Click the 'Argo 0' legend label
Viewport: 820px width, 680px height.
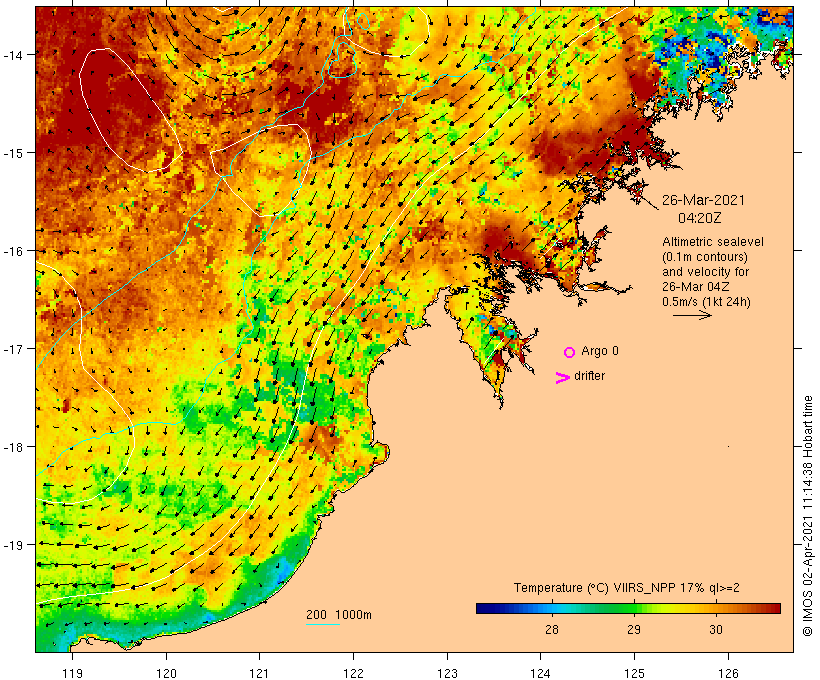click(600, 351)
